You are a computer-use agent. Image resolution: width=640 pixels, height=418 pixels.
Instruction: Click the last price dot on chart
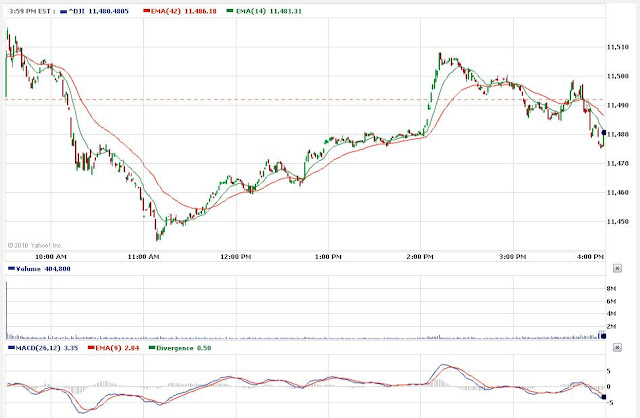coord(604,133)
